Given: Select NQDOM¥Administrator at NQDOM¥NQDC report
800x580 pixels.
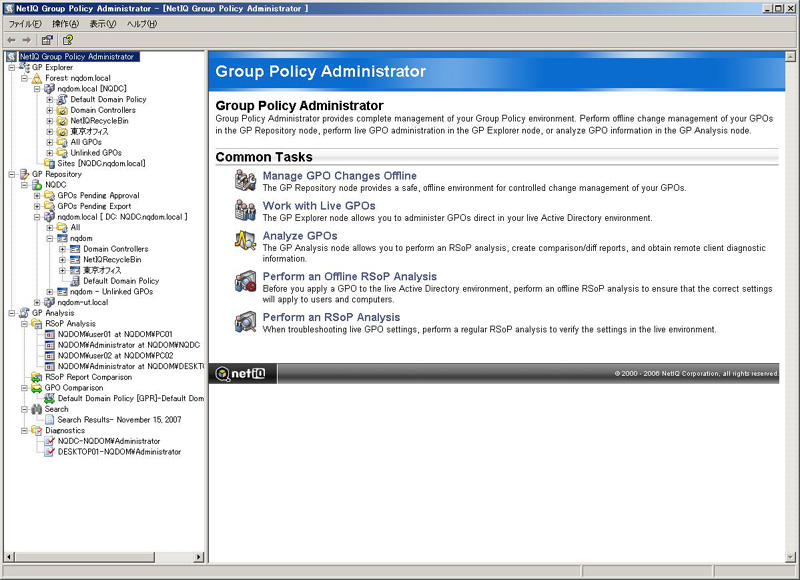Looking at the screenshot, I should click(x=129, y=345).
